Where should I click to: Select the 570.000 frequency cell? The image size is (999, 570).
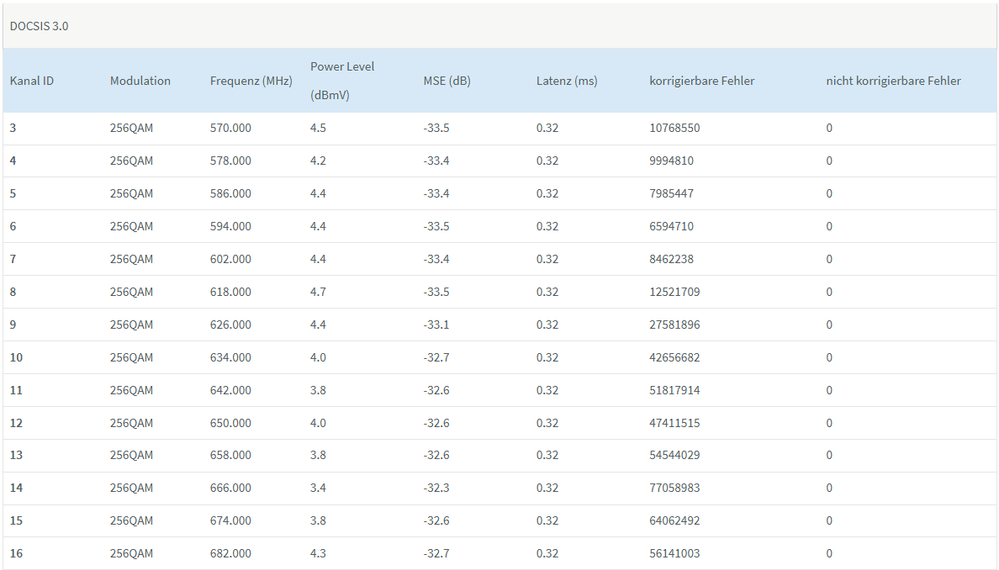click(x=230, y=128)
